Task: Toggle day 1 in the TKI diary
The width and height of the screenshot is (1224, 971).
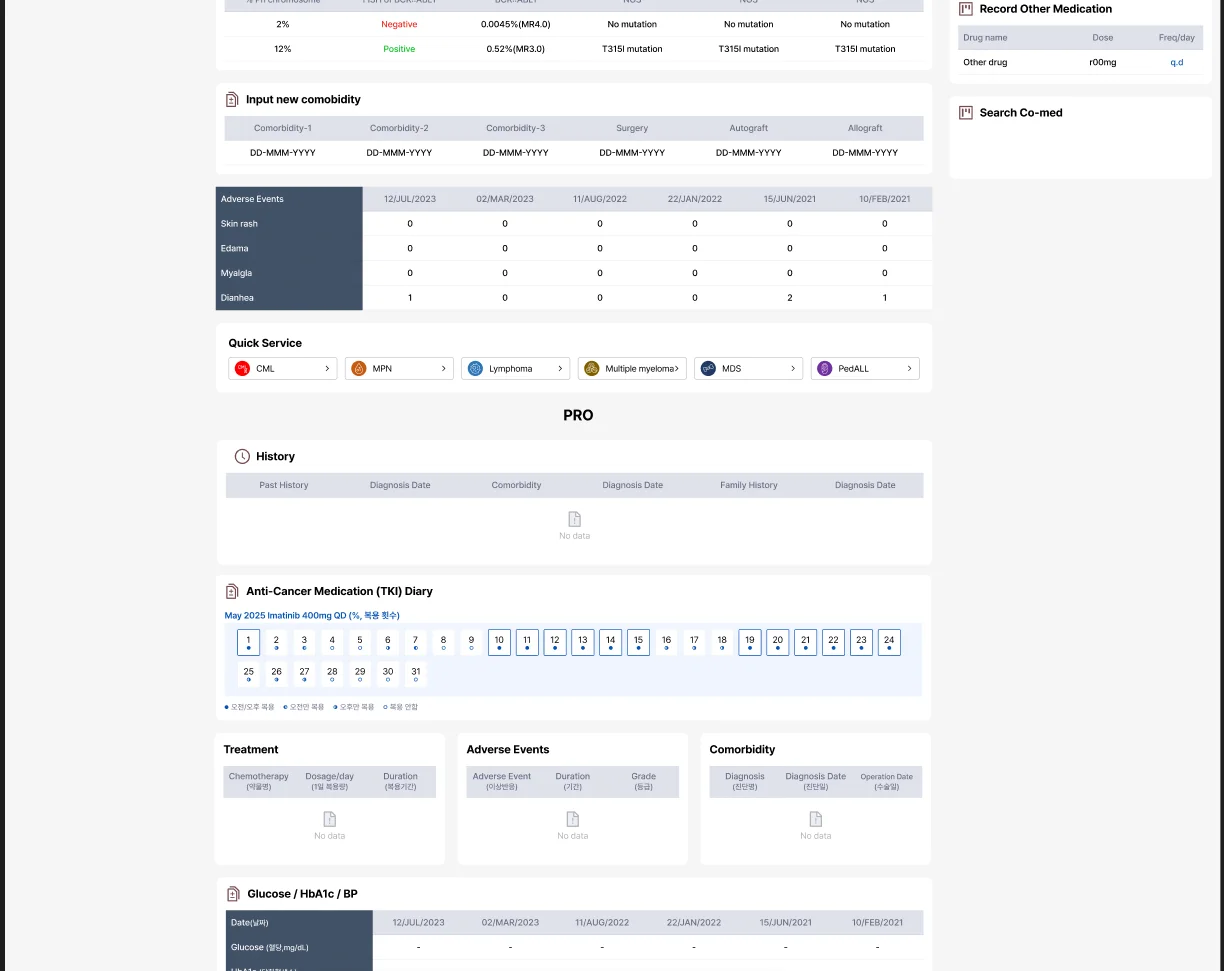Action: [x=248, y=642]
